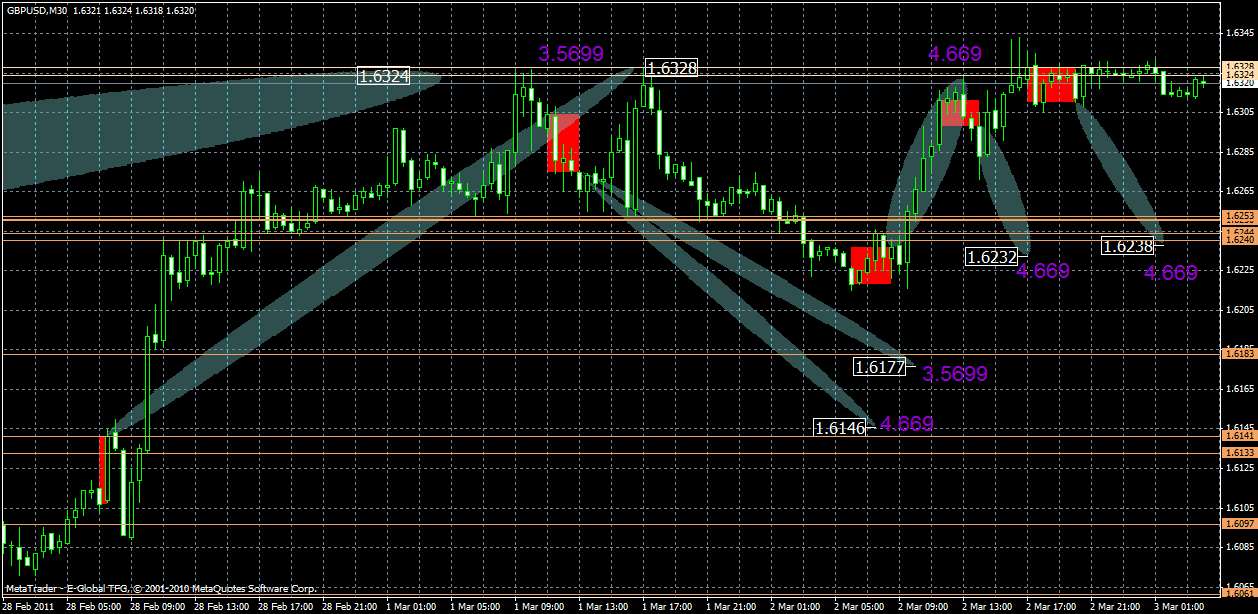Select the purple 4.669 label at top right
Viewport: 1258px width, 614px height.
click(954, 55)
